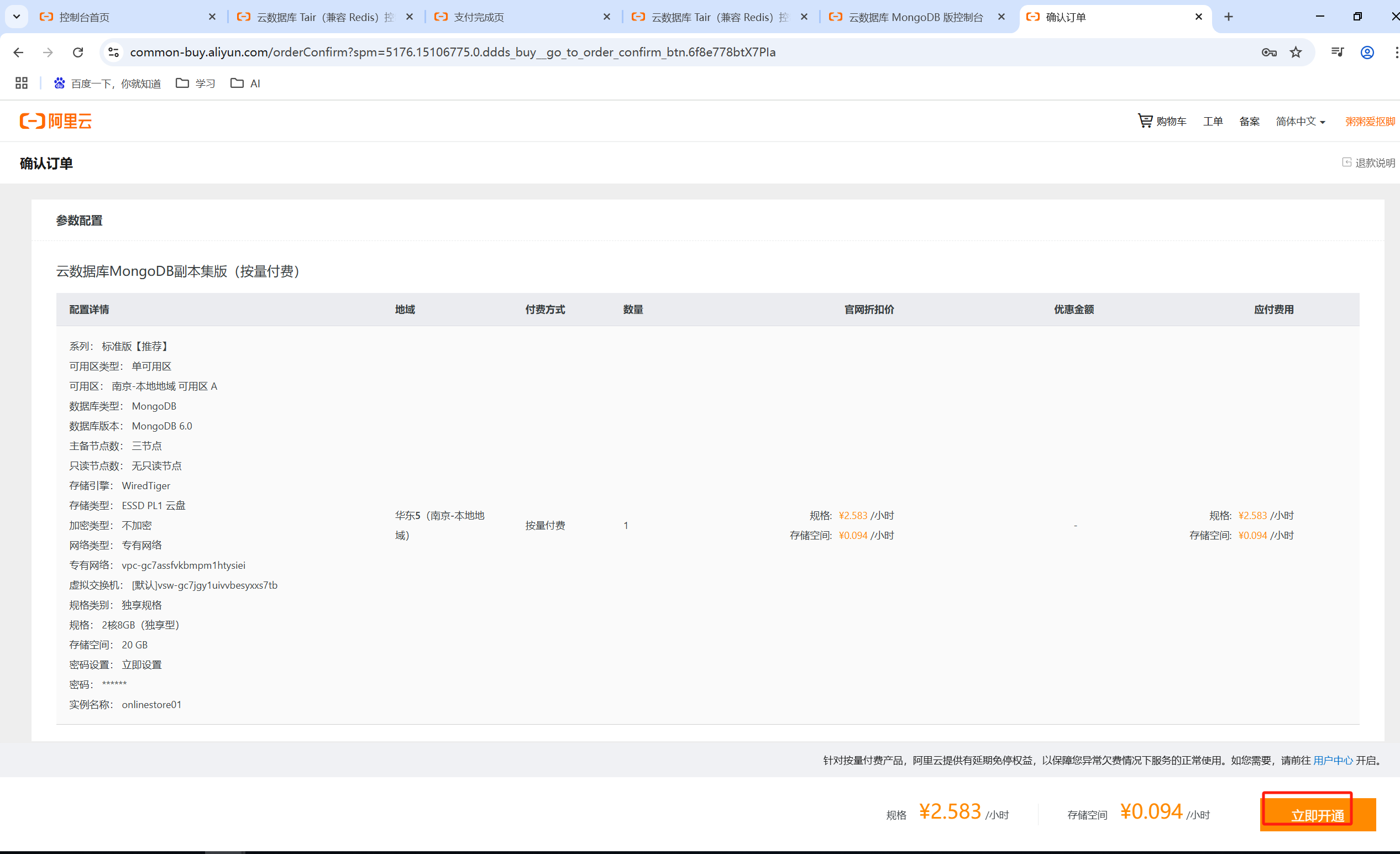The image size is (1400, 854).
Task: Click the bottom ¥2.583 spec price
Action: [950, 811]
